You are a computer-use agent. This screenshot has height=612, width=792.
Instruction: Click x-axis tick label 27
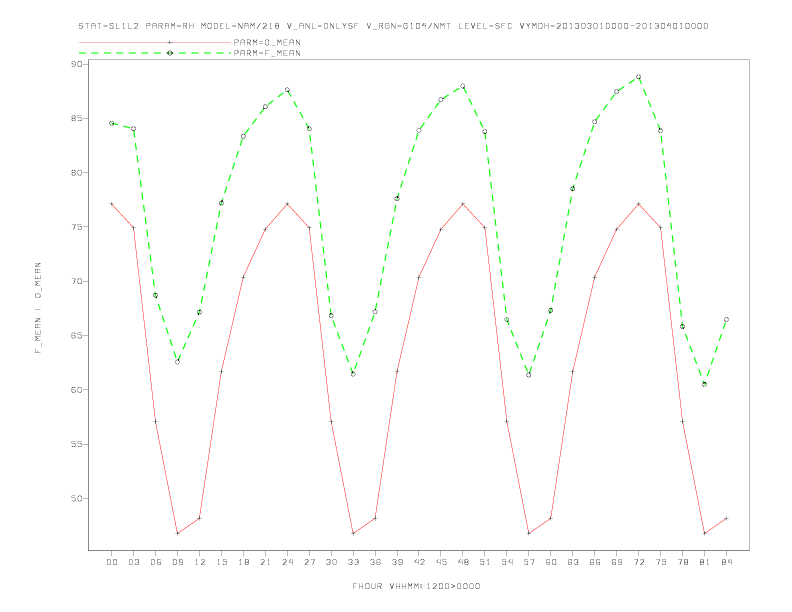tap(309, 562)
